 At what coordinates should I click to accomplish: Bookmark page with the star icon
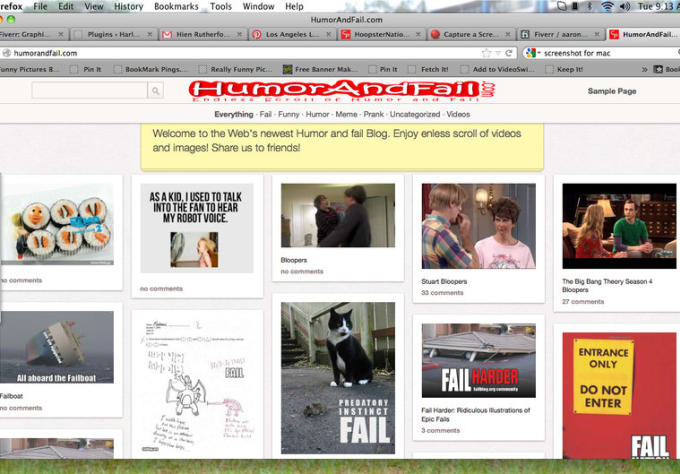click(486, 53)
